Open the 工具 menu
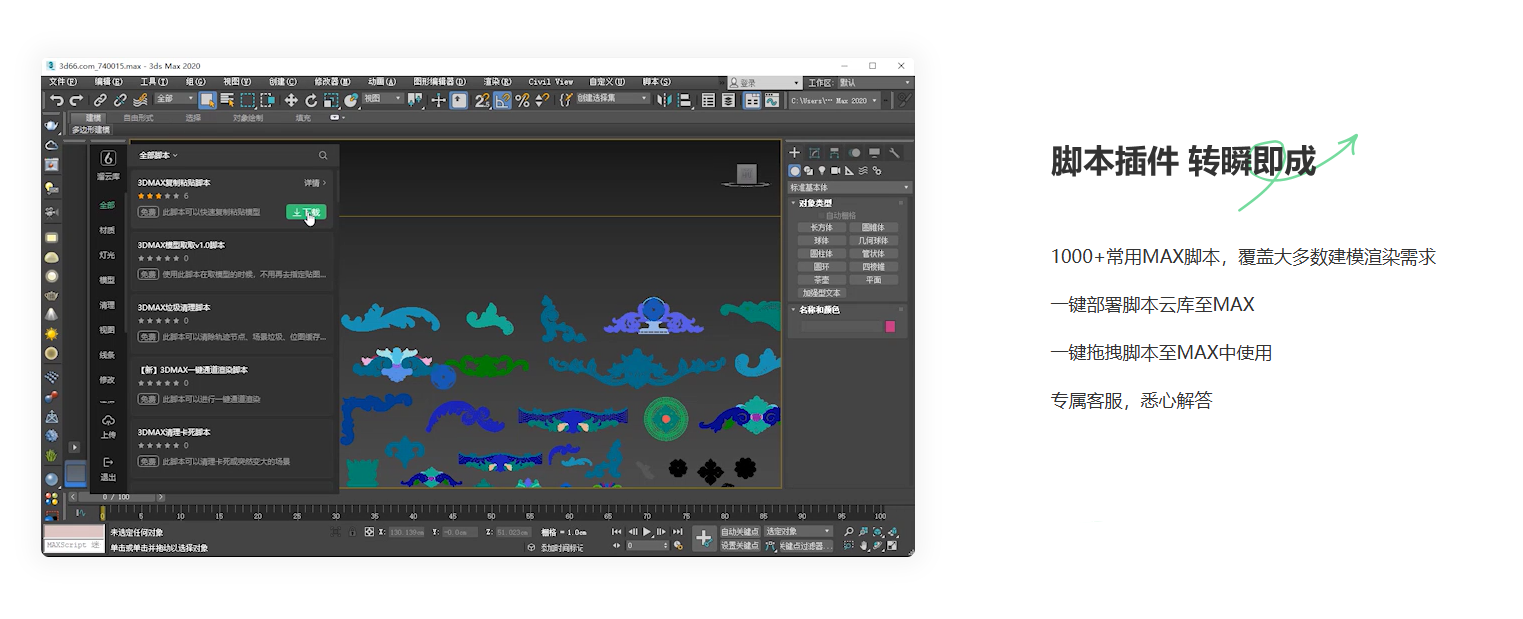This screenshot has width=1523, height=619. [154, 82]
